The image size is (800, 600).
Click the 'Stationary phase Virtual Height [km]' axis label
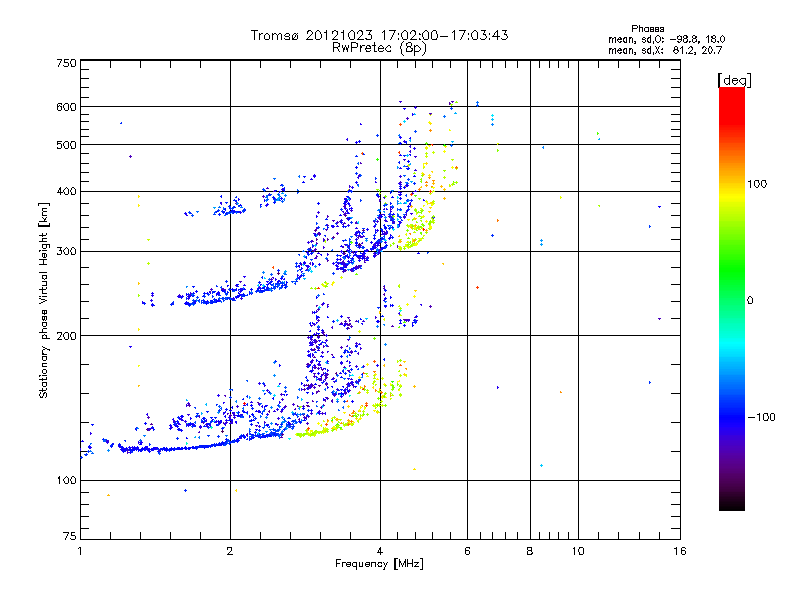tap(44, 301)
